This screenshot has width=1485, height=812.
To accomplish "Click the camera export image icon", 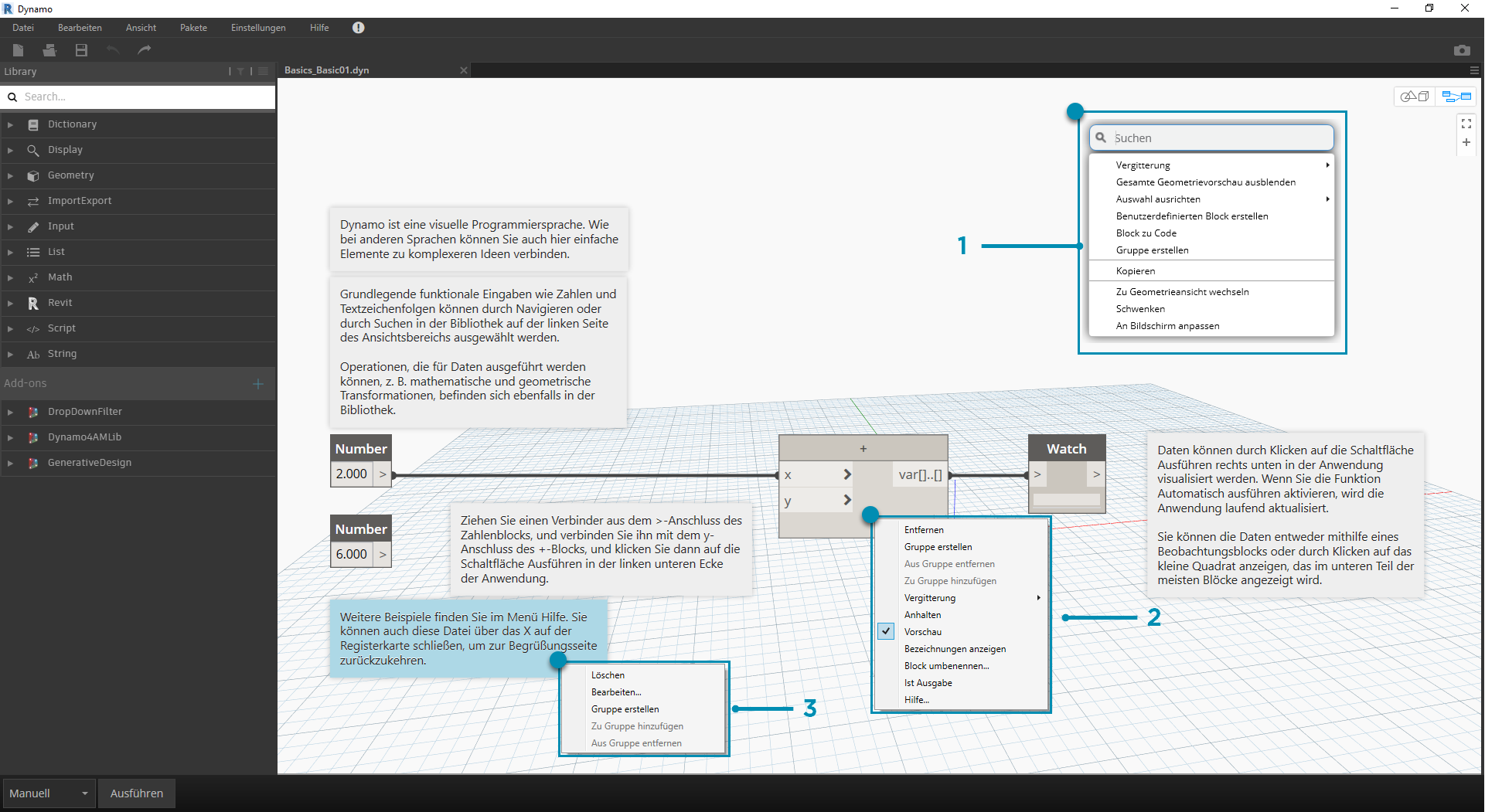I will [x=1462, y=50].
